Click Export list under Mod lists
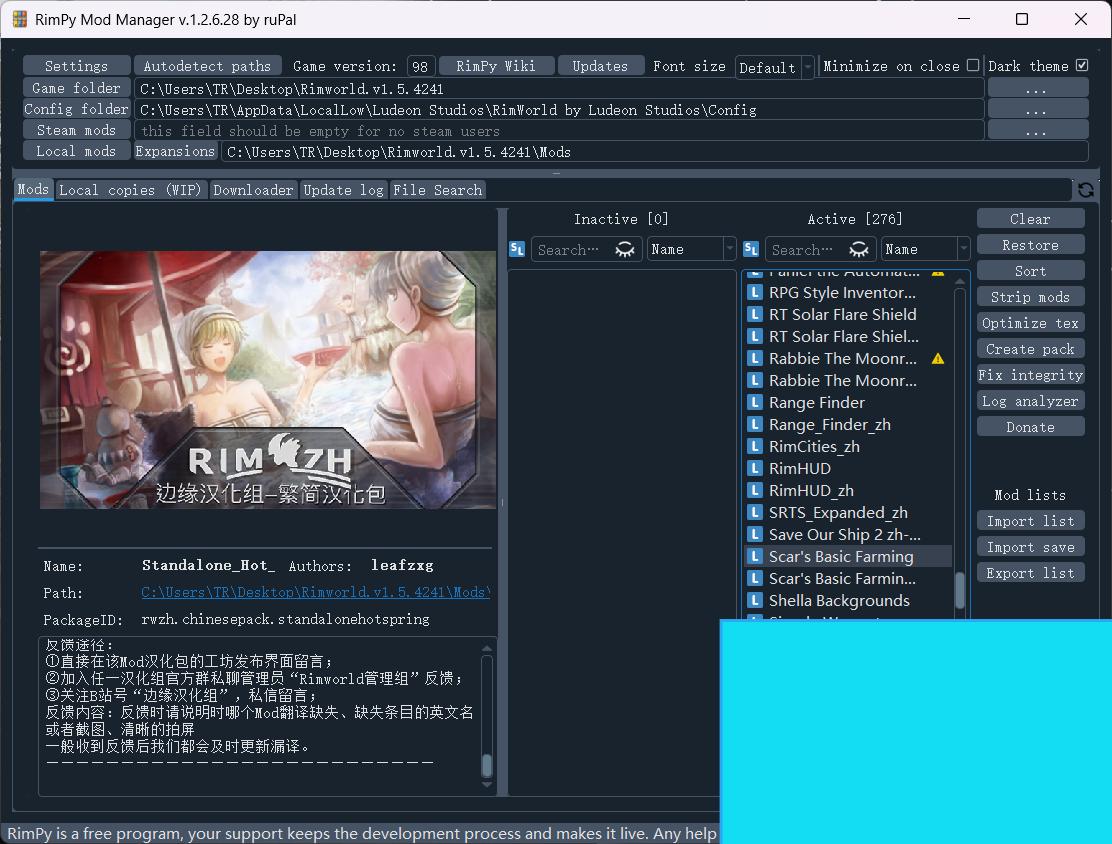1112x844 pixels. (x=1030, y=573)
